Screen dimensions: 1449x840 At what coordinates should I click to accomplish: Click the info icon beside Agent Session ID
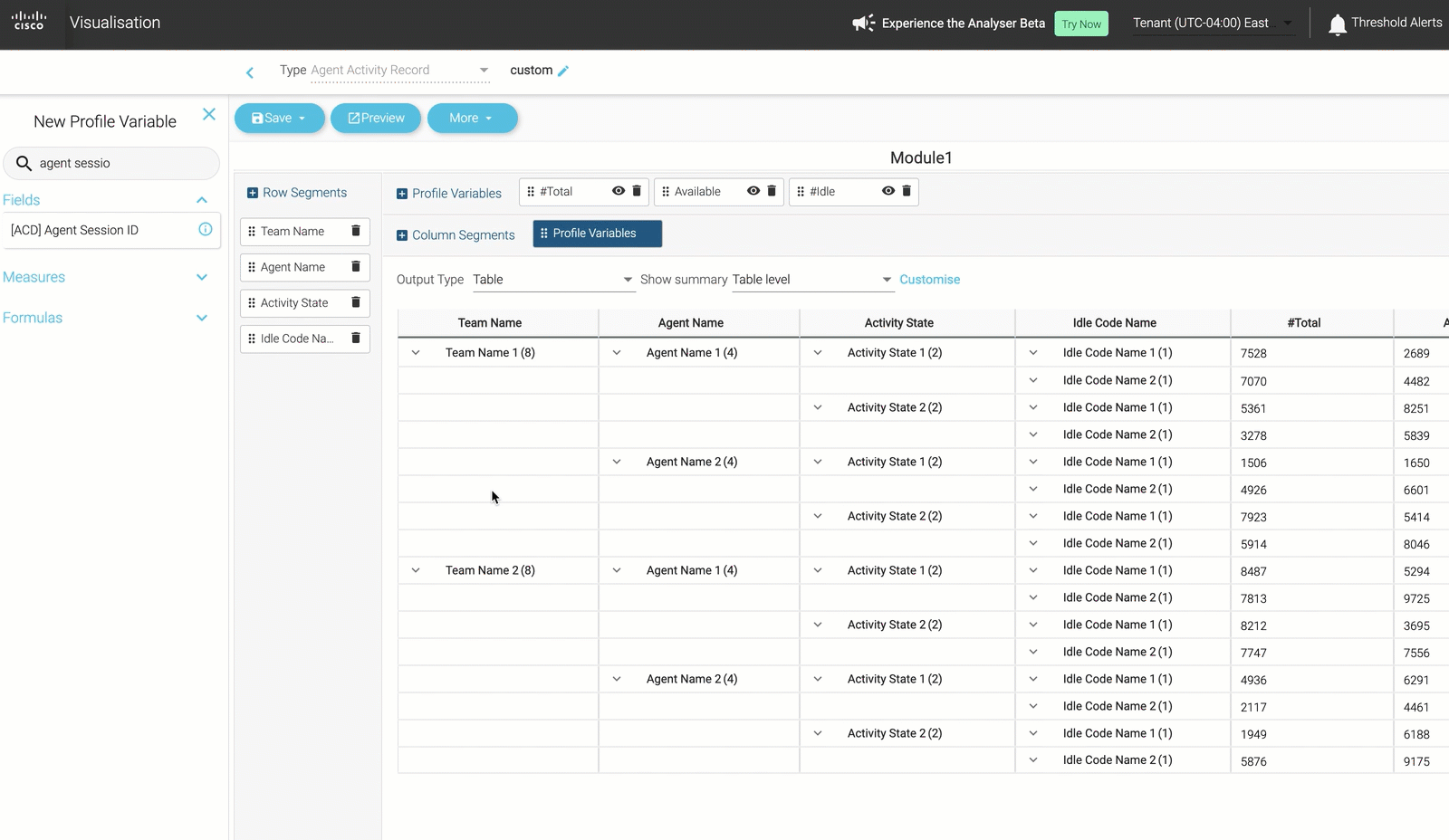coord(205,230)
